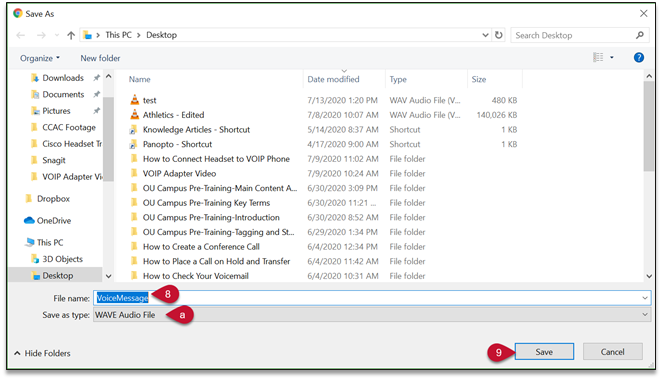Create a New folder
662x380 pixels.
point(100,58)
